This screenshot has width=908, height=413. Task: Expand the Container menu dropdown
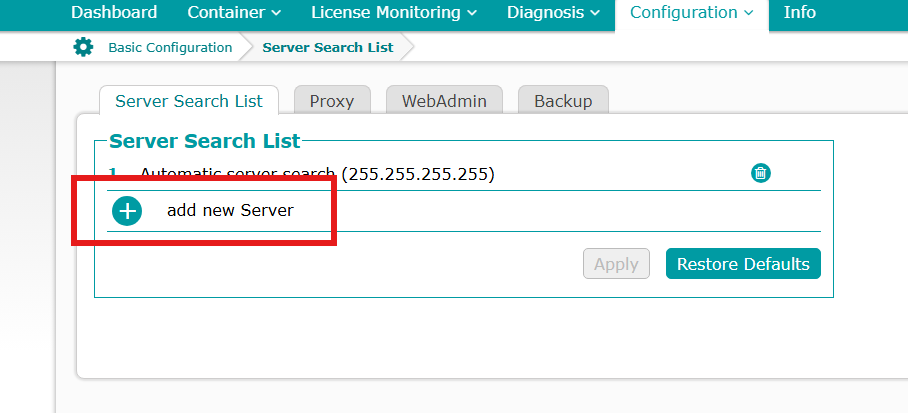click(234, 13)
